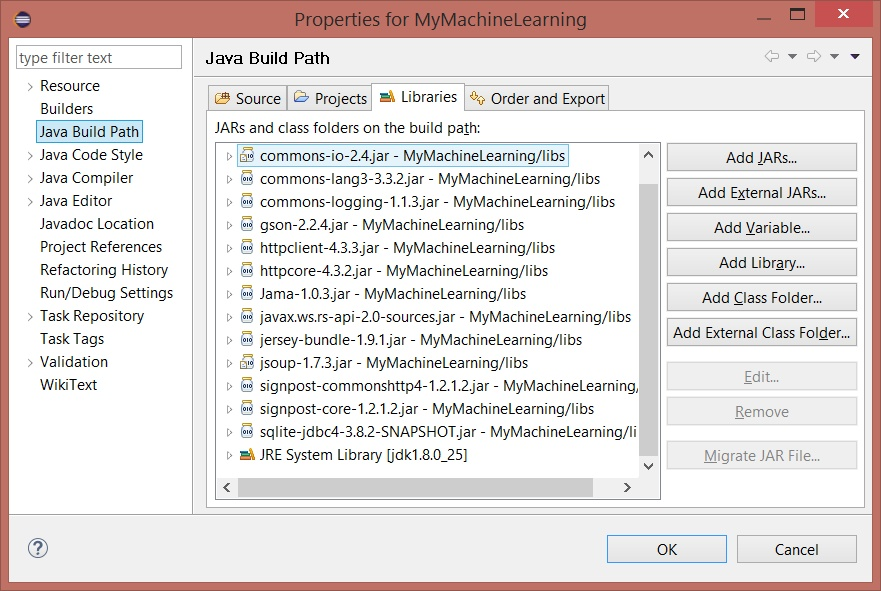Click the jar icon beside commons-lang3-3.3.2.jar
This screenshot has width=881, height=591.
(x=247, y=179)
